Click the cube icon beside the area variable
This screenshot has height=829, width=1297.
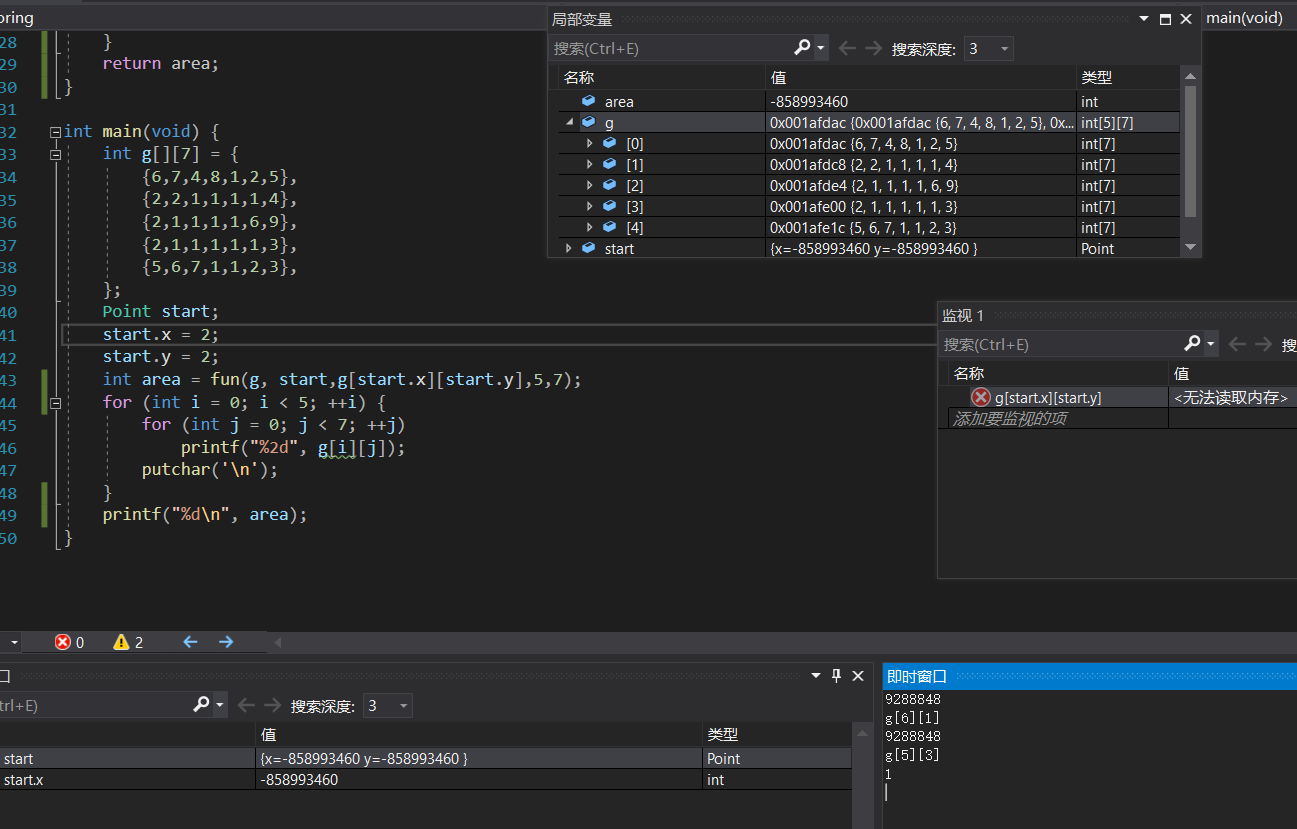pyautogui.click(x=588, y=101)
